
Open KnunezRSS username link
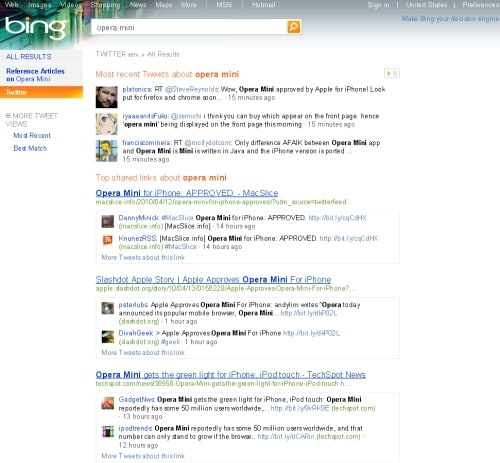point(138,238)
